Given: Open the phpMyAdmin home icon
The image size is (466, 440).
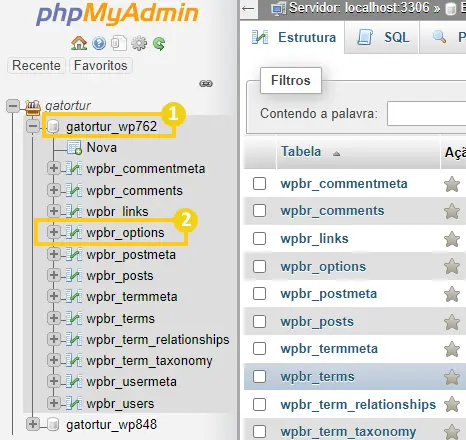Looking at the screenshot, I should [x=79, y=43].
